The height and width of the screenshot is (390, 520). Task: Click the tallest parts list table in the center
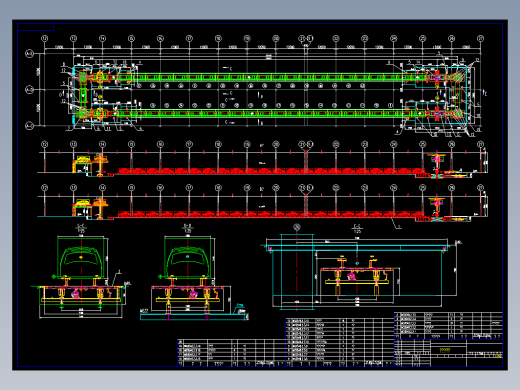(340, 342)
